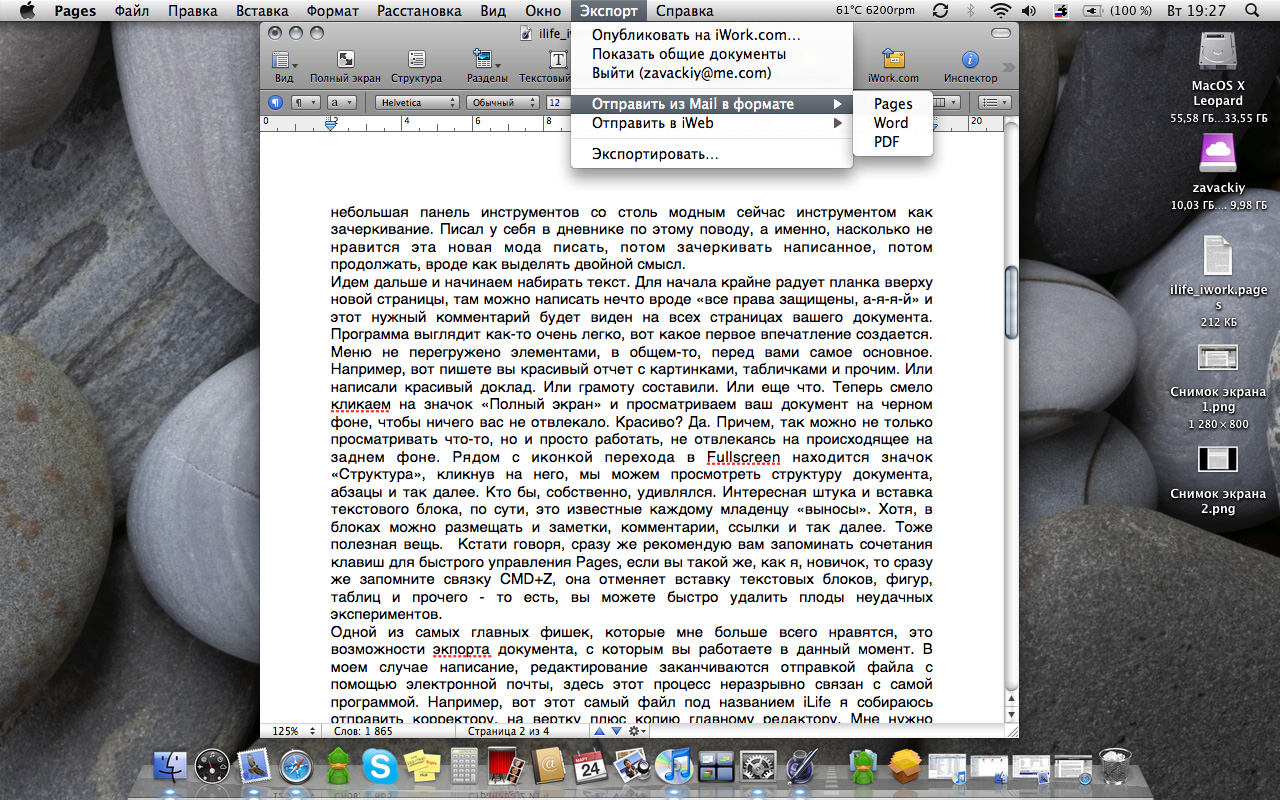Open the Wi-Fi status menu
This screenshot has height=800, width=1280.
click(1001, 11)
